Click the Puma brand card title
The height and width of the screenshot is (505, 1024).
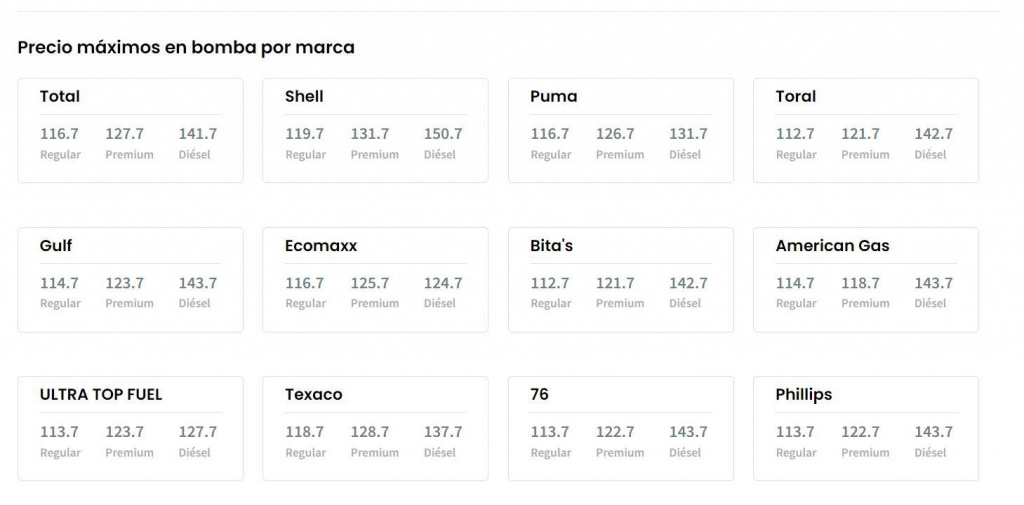tap(553, 96)
